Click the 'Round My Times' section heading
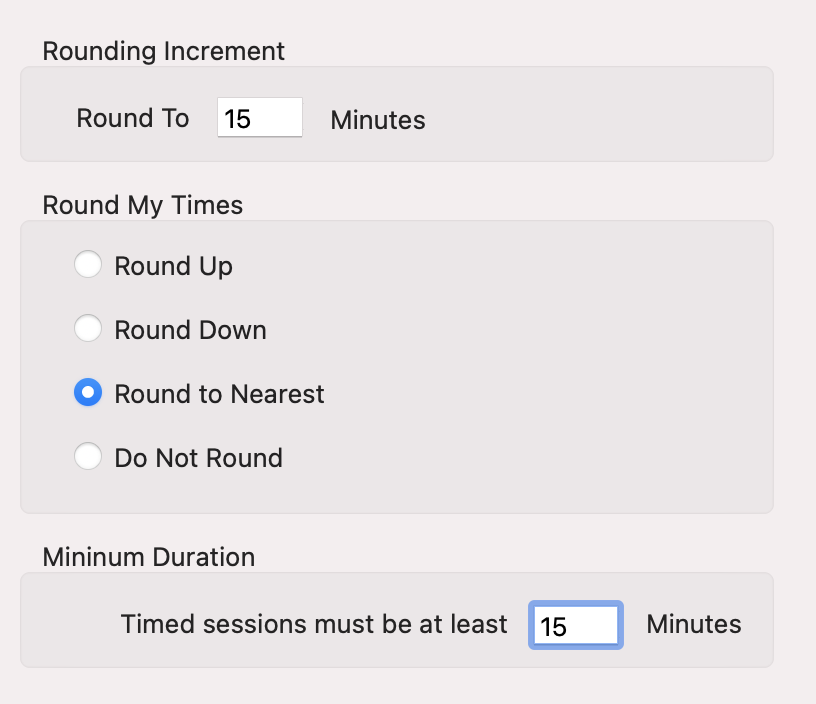This screenshot has height=704, width=816. coord(142,205)
